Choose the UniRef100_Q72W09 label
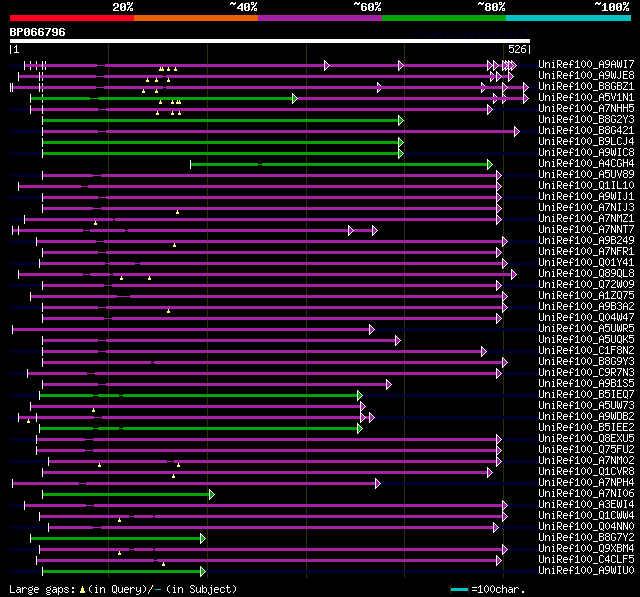Viewport: 640px width, 597px height. [586, 284]
